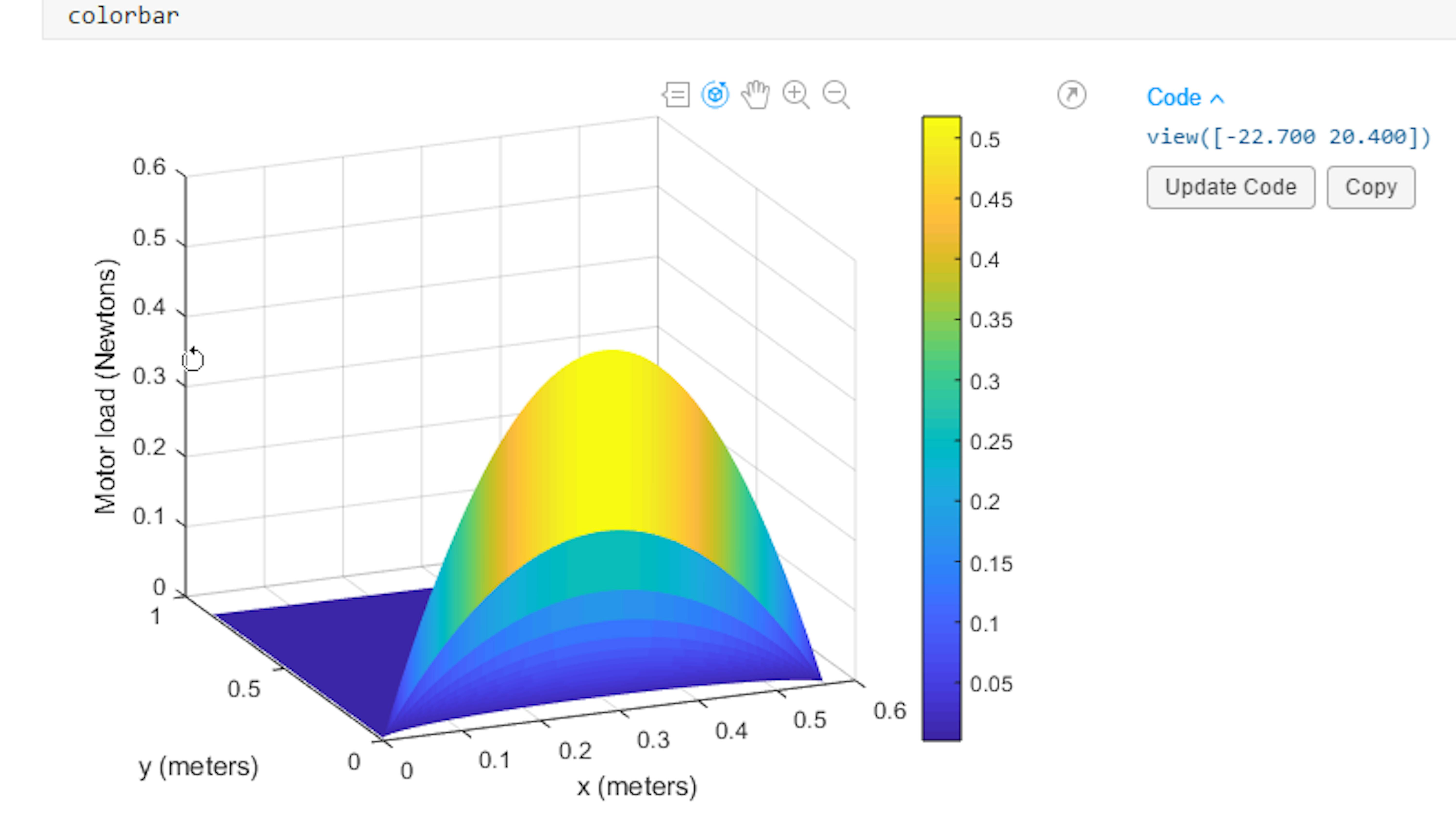
Task: Click the 0.5 y-axis tick label
Action: [244, 689]
